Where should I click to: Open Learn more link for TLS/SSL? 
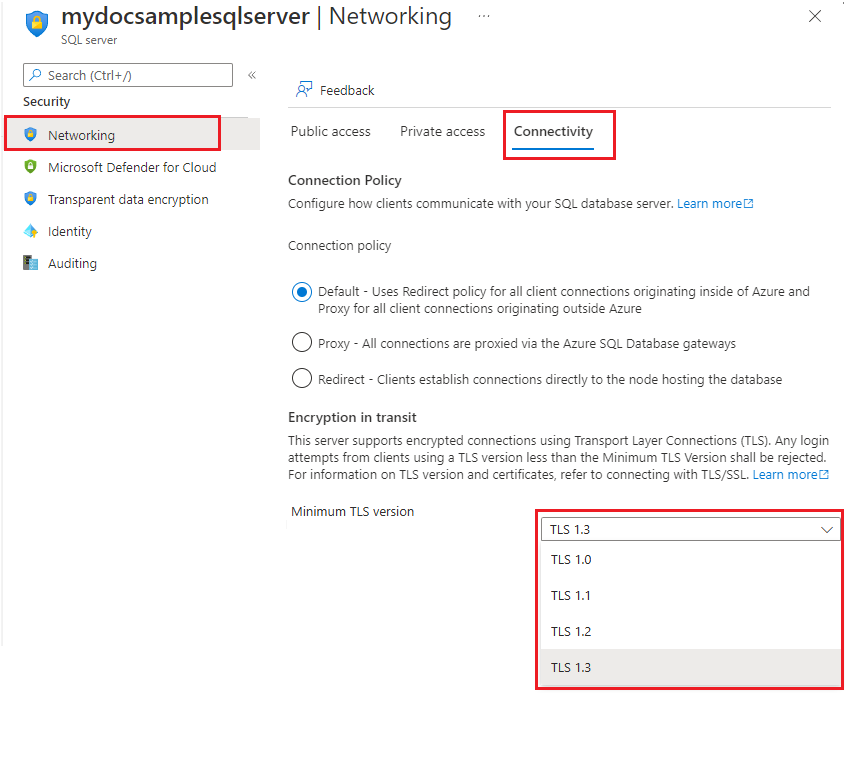[x=791, y=474]
